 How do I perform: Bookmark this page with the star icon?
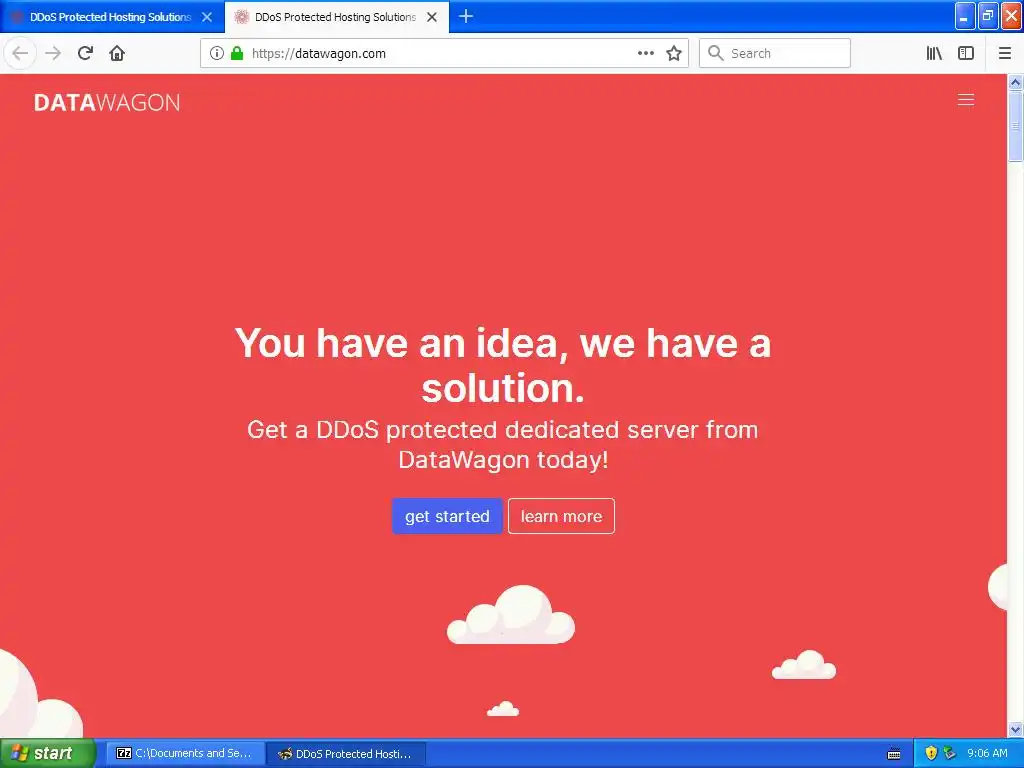click(674, 54)
